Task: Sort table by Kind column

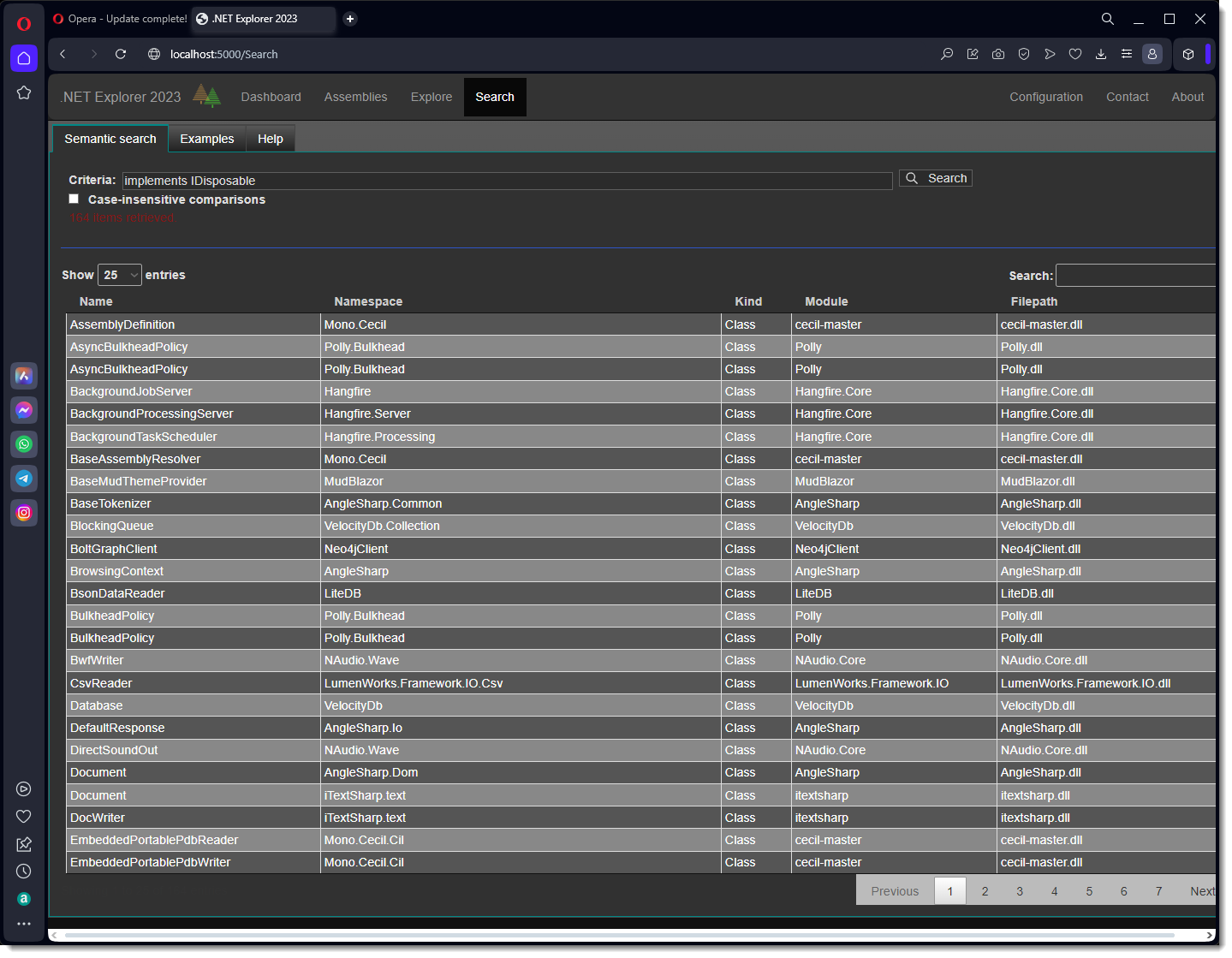Action: (x=748, y=301)
